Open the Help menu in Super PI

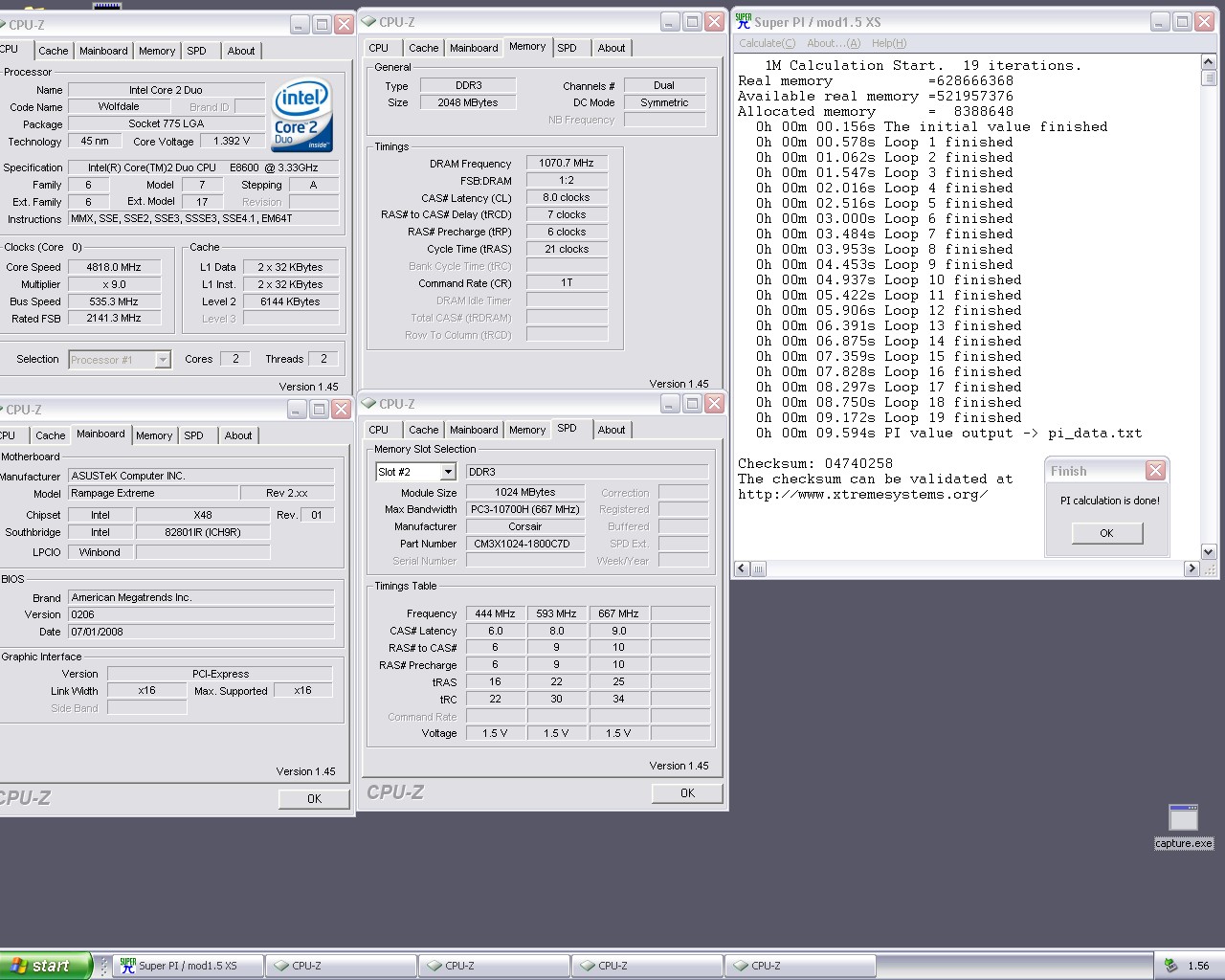889,43
